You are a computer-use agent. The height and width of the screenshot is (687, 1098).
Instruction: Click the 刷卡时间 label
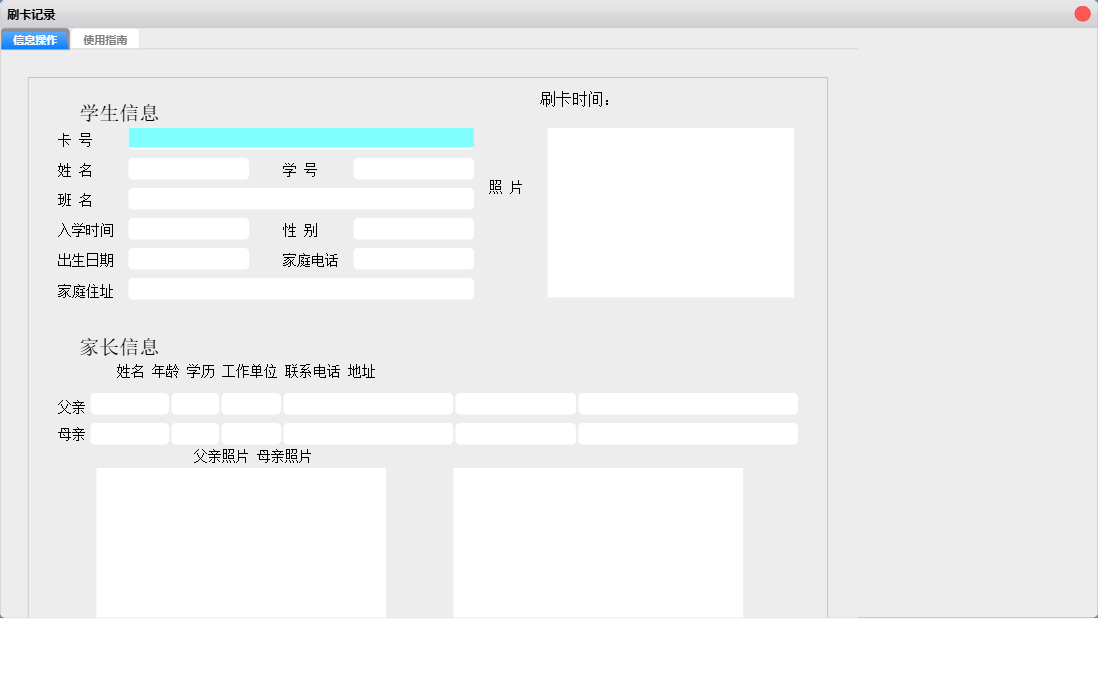575,99
